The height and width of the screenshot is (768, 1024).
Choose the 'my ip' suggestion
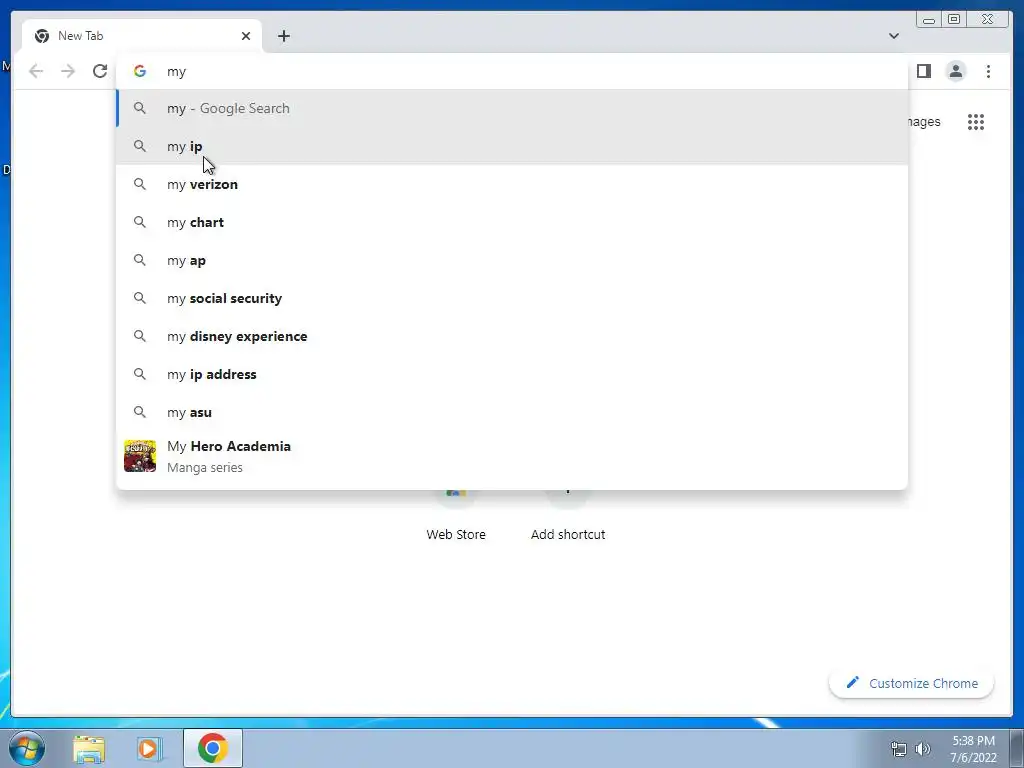point(512,146)
